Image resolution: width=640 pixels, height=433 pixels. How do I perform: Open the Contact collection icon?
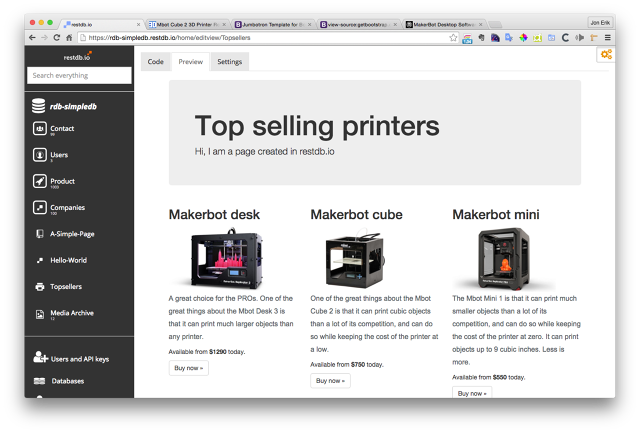pos(40,129)
